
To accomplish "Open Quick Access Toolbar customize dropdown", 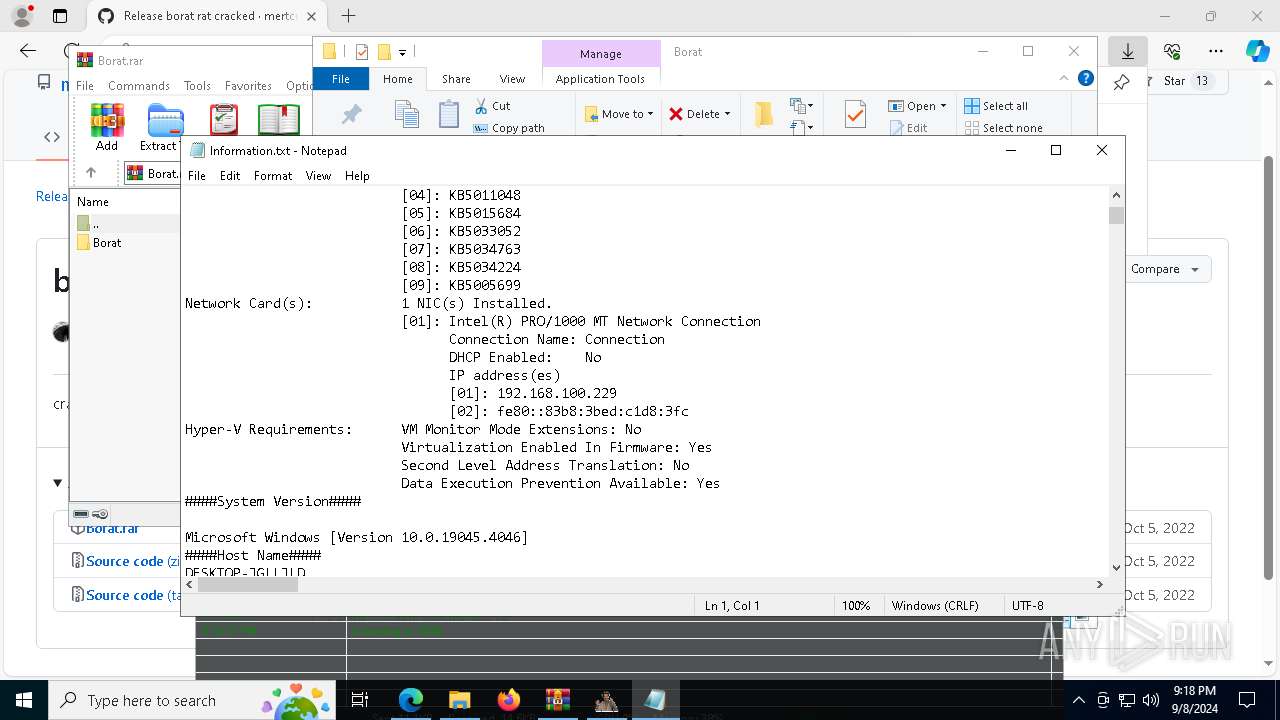I will click(x=402, y=52).
